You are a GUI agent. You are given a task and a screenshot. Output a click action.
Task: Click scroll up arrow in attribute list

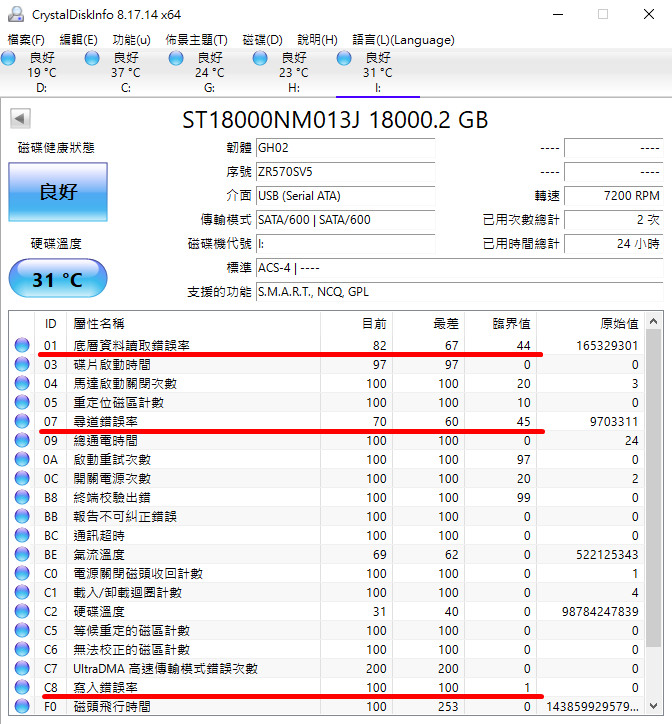[x=653, y=321]
